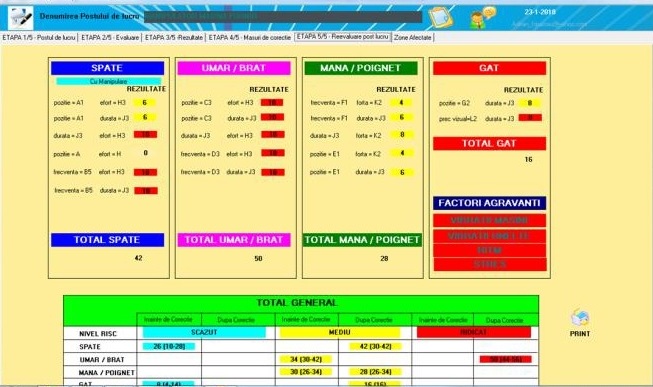Click the MEDIU yellow risk level cell
653x387 pixels.
point(339,332)
